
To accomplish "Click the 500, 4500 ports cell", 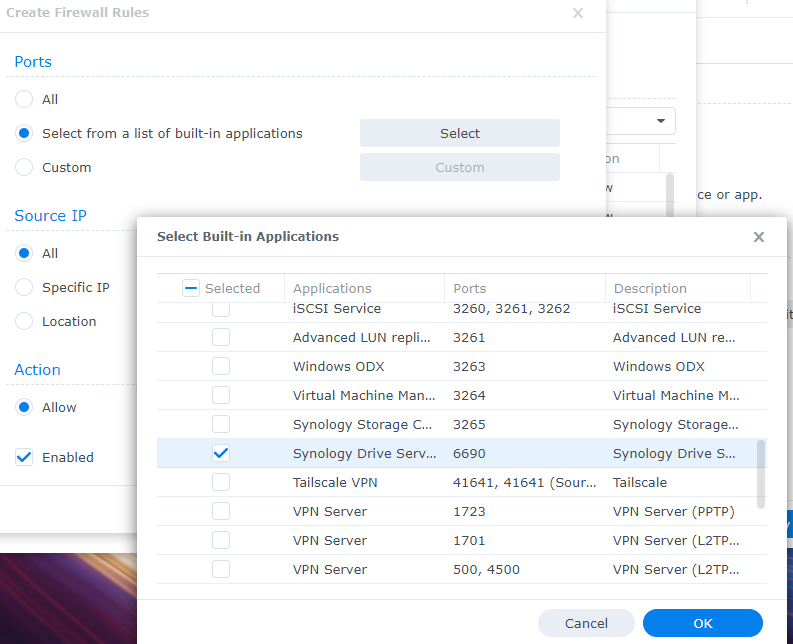I will click(x=486, y=570).
